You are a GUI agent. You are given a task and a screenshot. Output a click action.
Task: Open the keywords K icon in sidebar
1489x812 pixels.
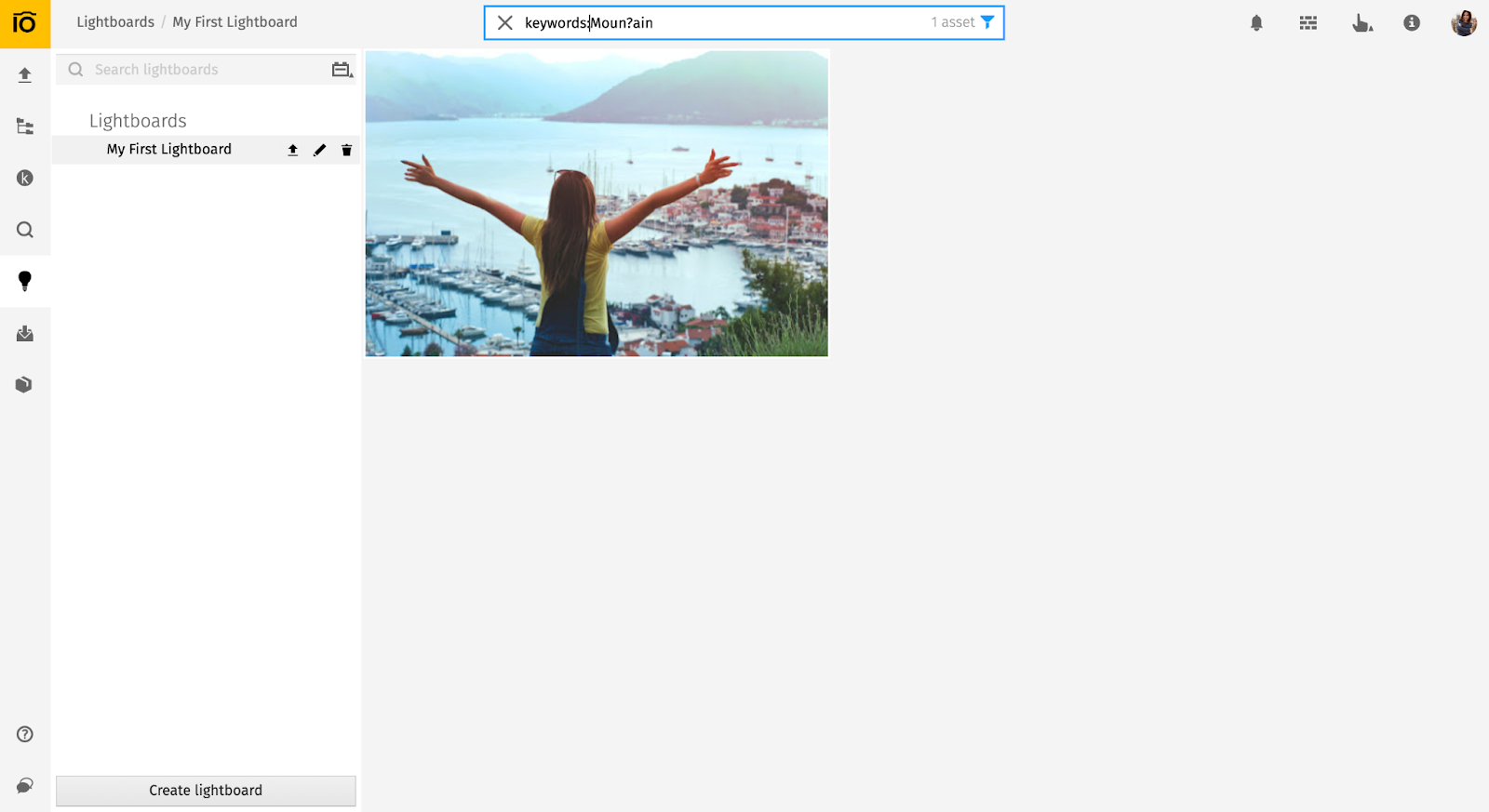tap(25, 178)
